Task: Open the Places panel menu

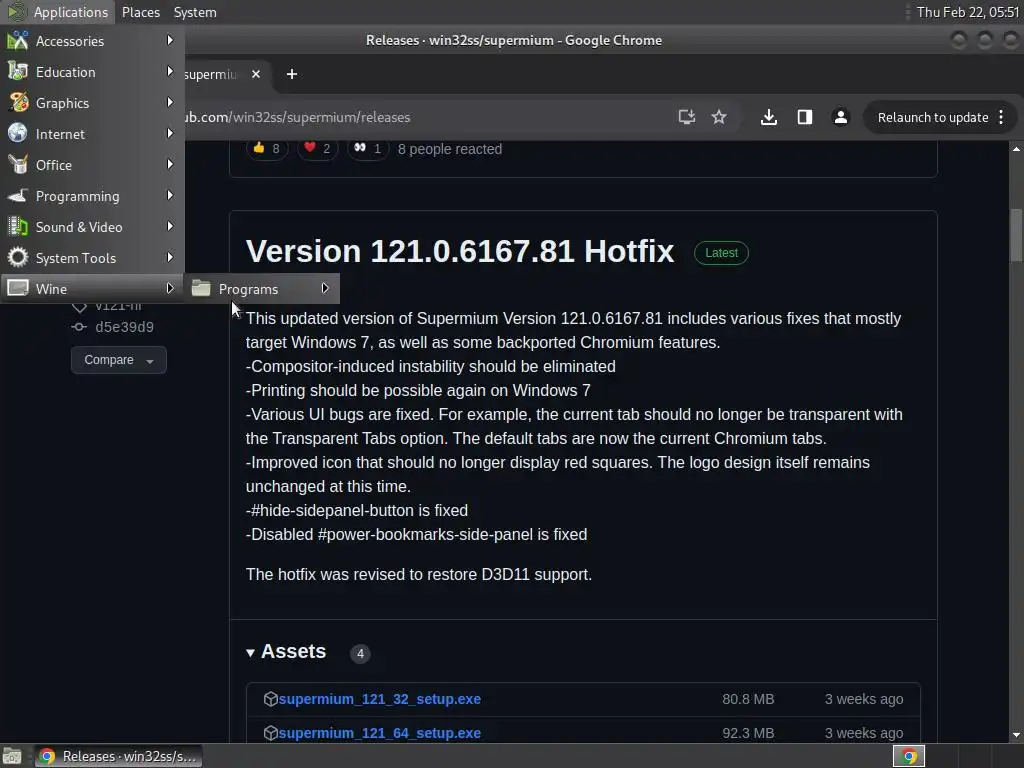Action: (140, 12)
